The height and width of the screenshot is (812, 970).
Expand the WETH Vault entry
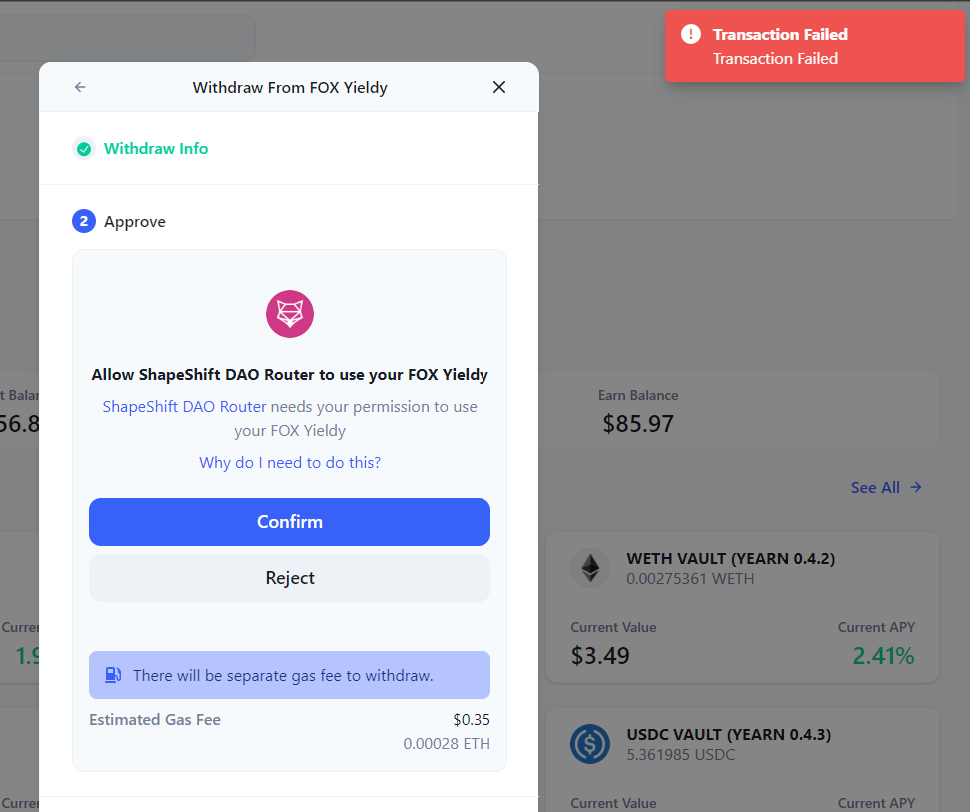tap(740, 607)
